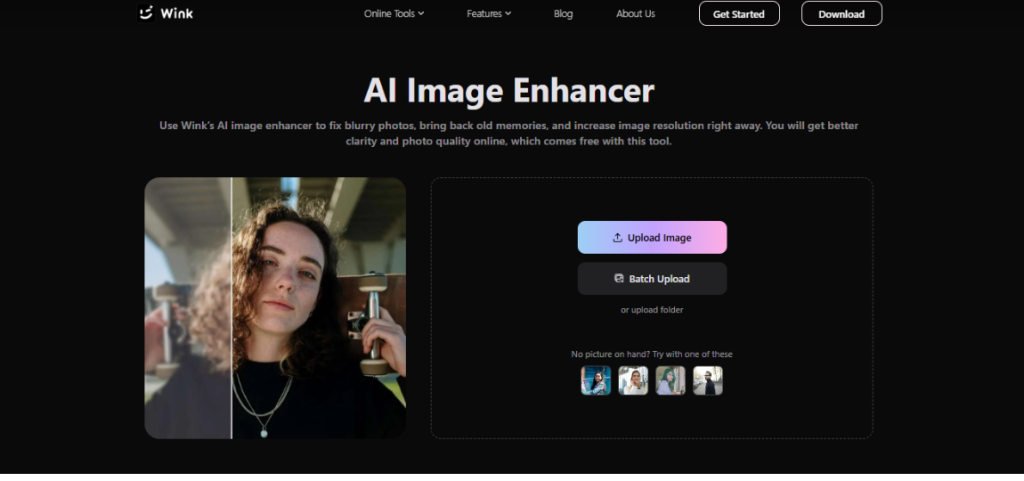
Task: Click the Wink smiley logo icon
Action: [146, 12]
